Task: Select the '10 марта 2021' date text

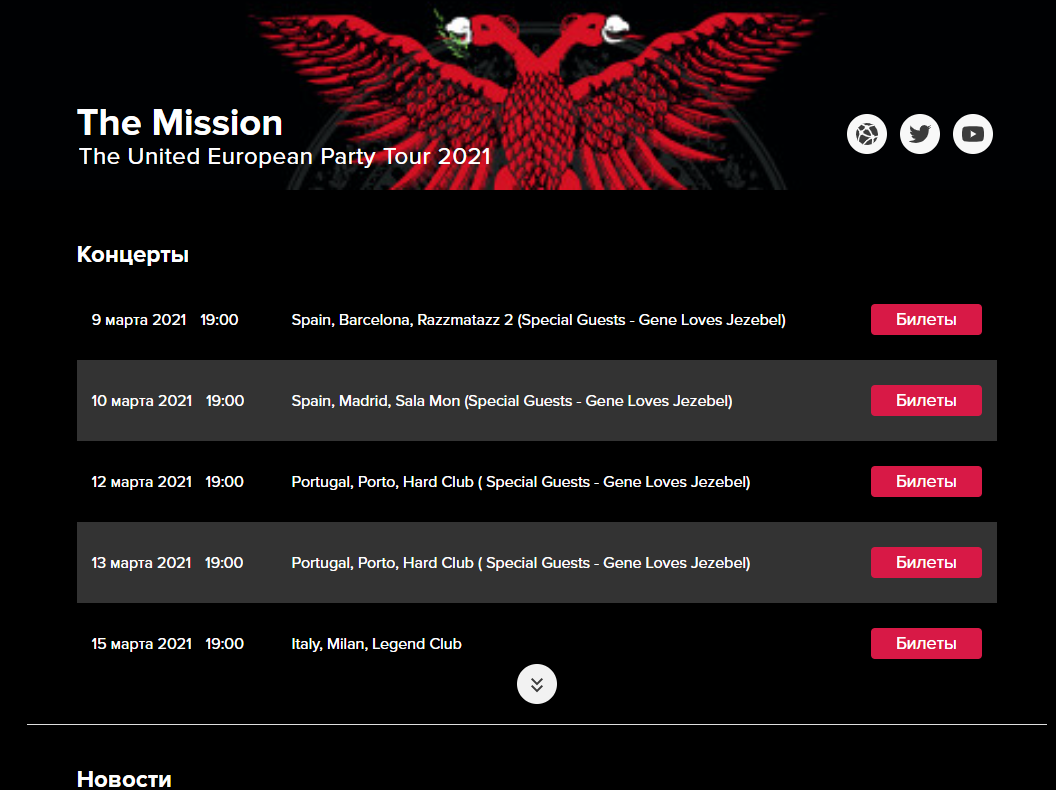Action: [x=141, y=401]
